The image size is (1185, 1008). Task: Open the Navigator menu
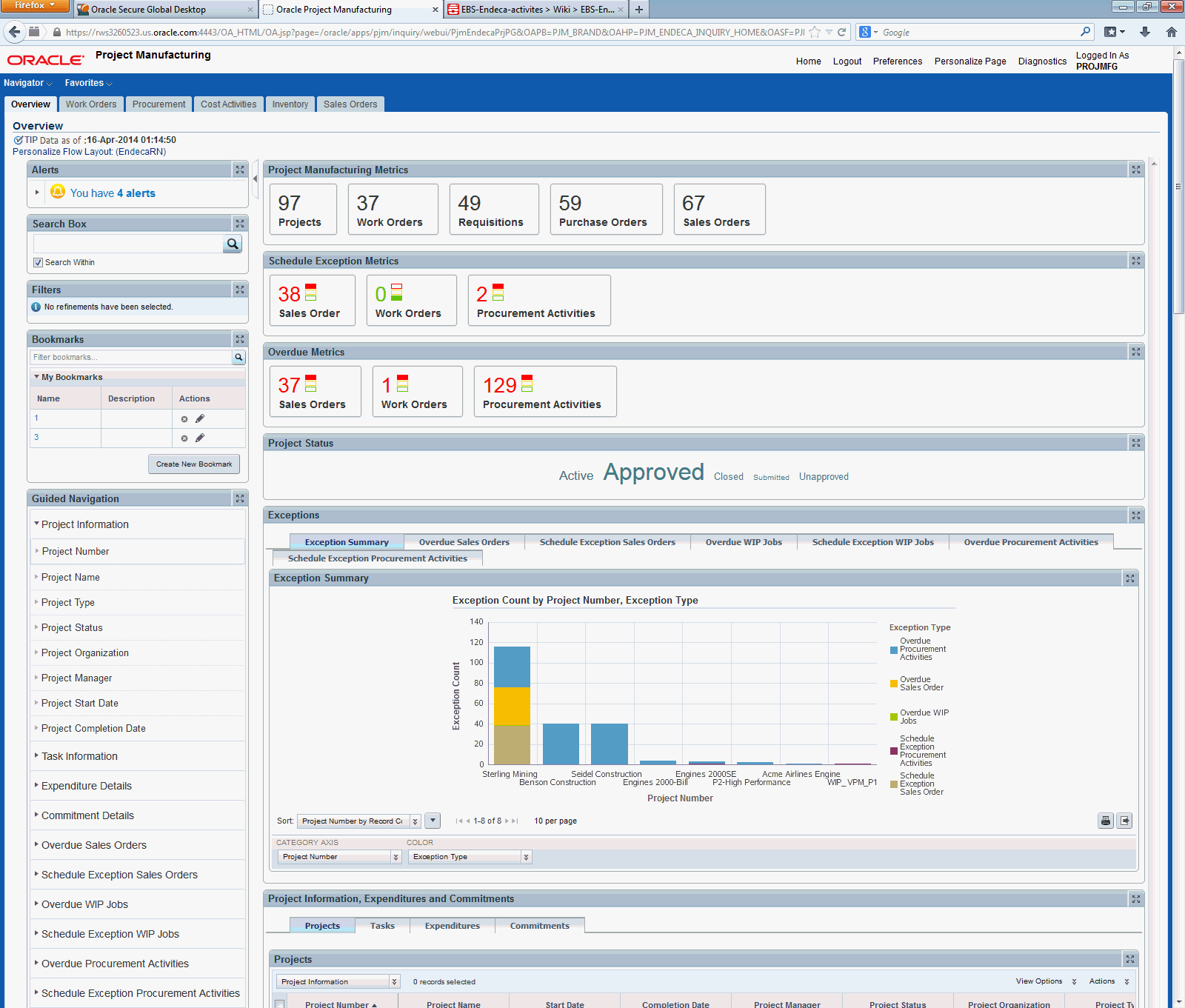[27, 83]
